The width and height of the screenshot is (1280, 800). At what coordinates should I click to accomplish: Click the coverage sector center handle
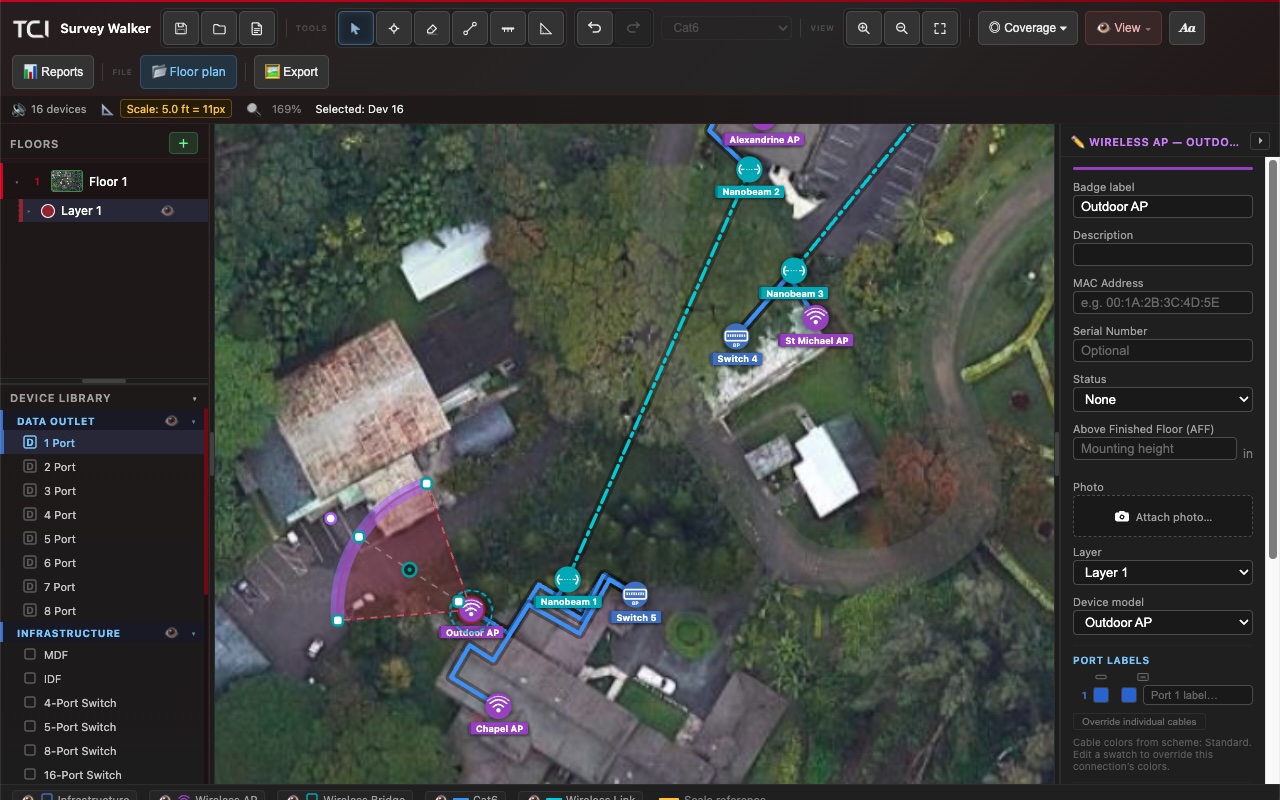[x=409, y=570]
